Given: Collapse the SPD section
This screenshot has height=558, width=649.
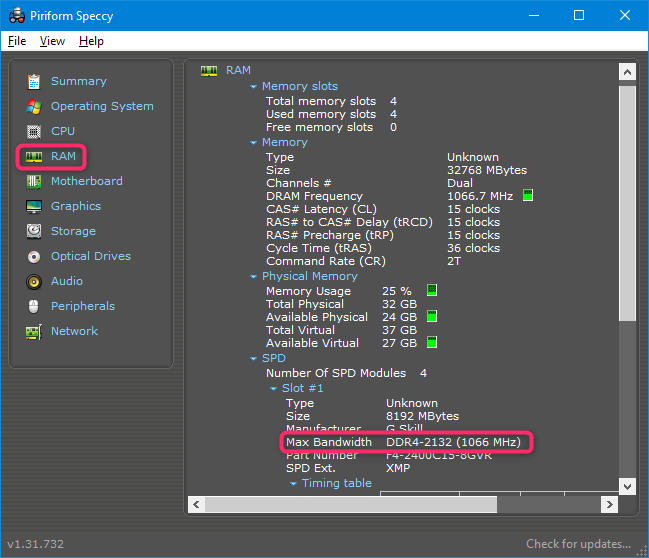Looking at the screenshot, I should (254, 359).
